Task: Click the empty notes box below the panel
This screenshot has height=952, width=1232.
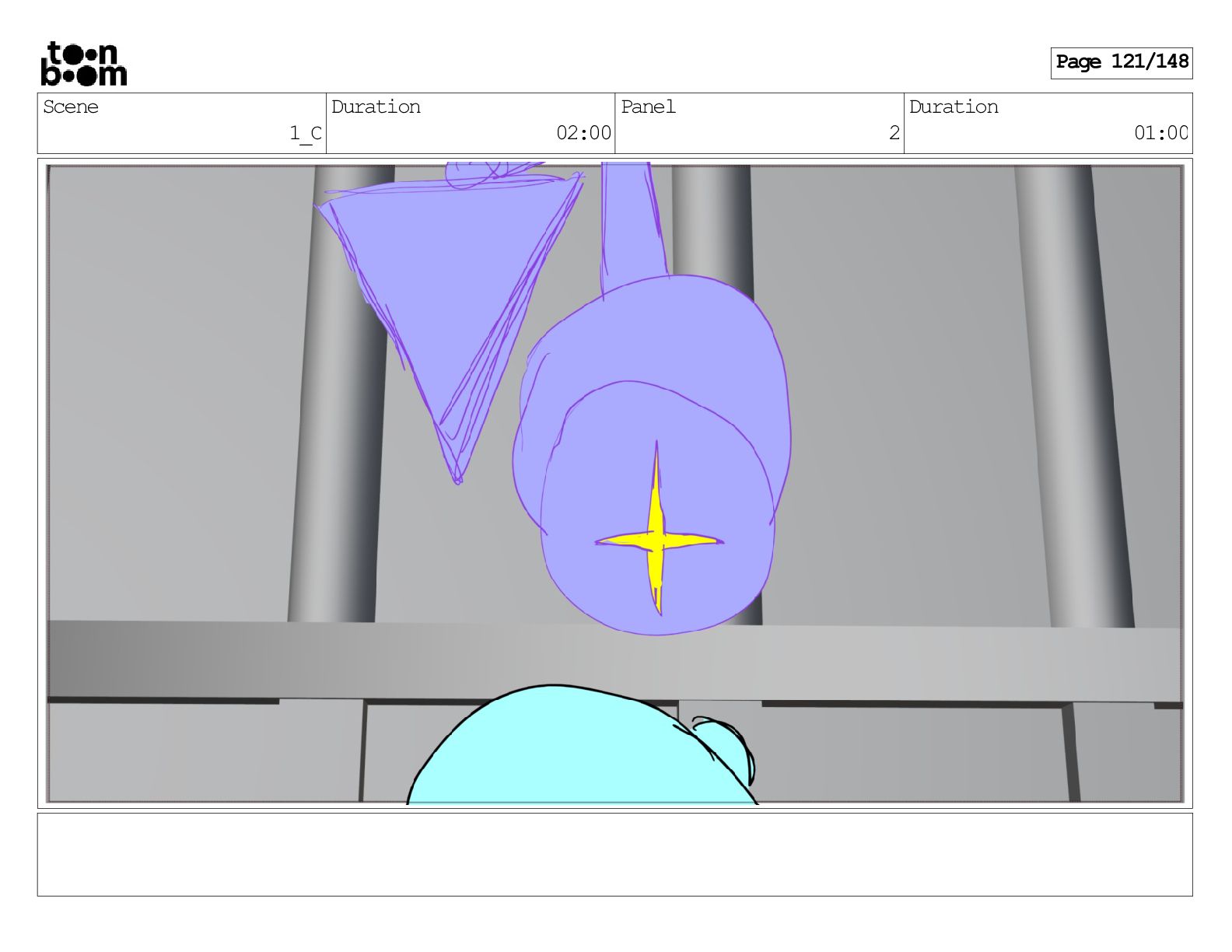Action: 614,855
